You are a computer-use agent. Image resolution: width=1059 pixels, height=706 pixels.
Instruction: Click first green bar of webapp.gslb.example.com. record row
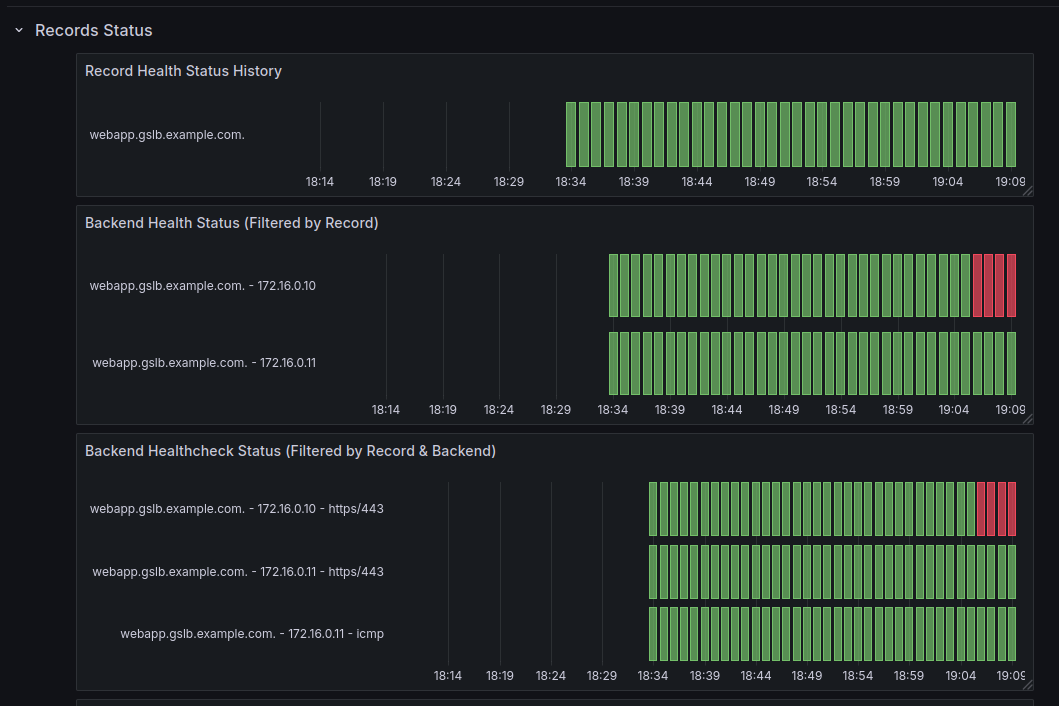point(571,134)
